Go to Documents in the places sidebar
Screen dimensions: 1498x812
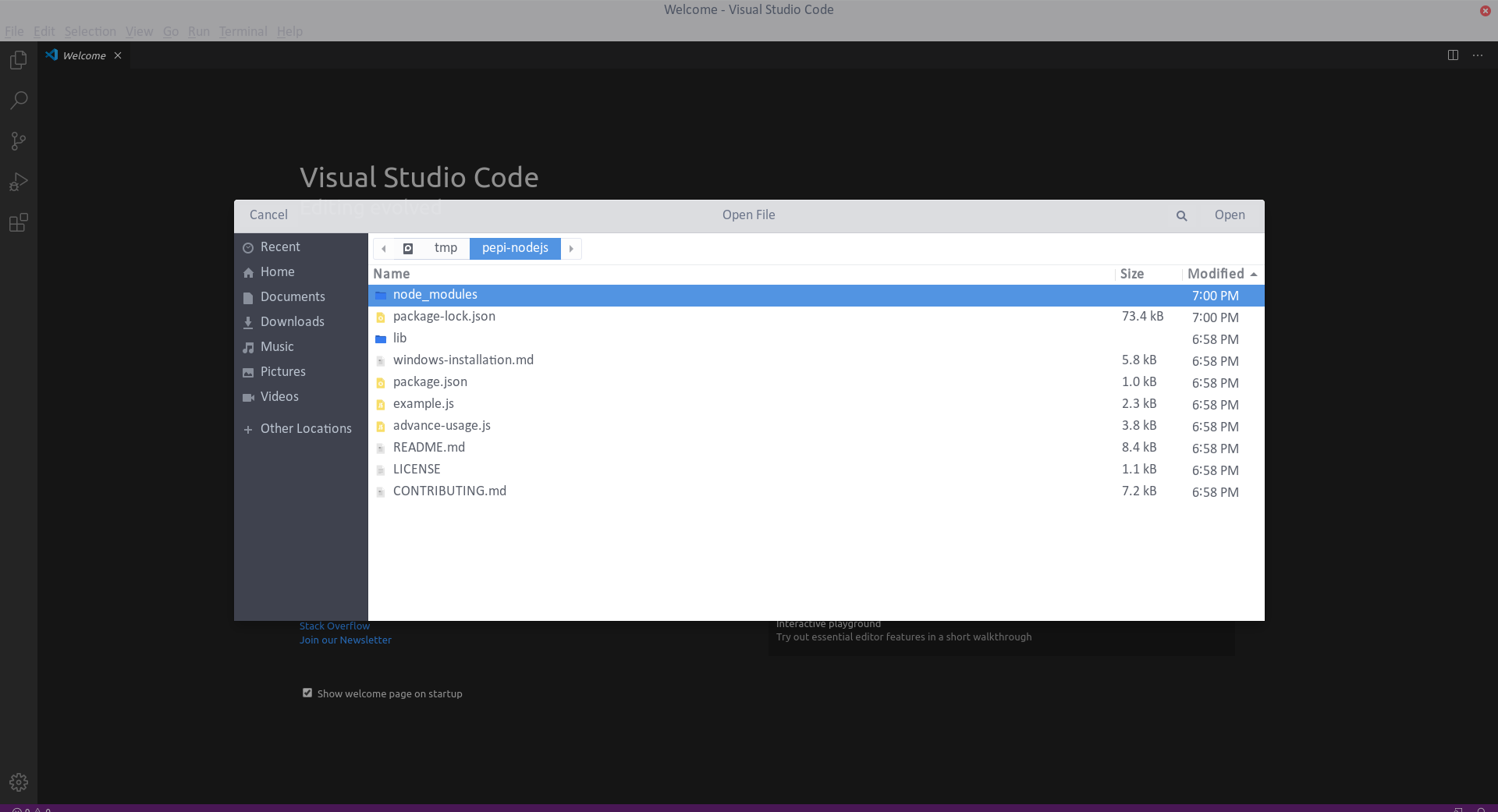pyautogui.click(x=300, y=297)
